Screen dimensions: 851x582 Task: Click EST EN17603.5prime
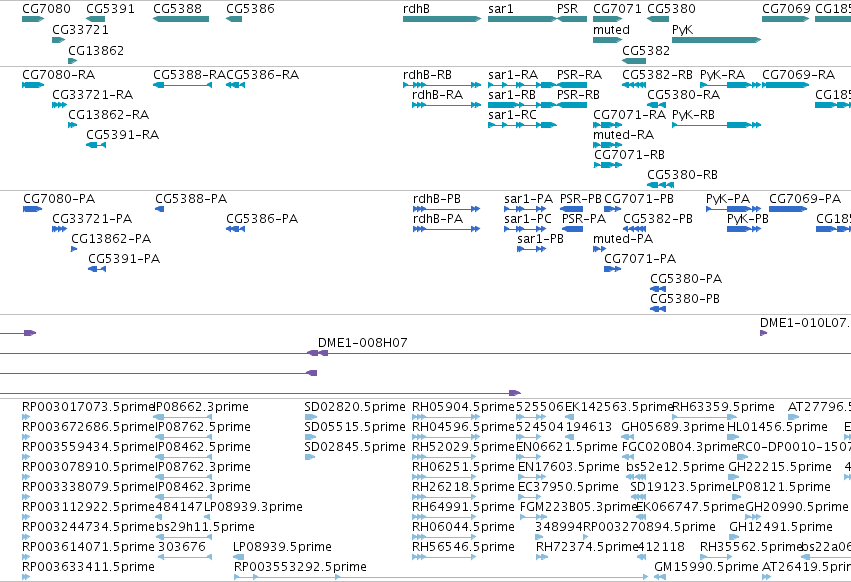(x=568, y=467)
